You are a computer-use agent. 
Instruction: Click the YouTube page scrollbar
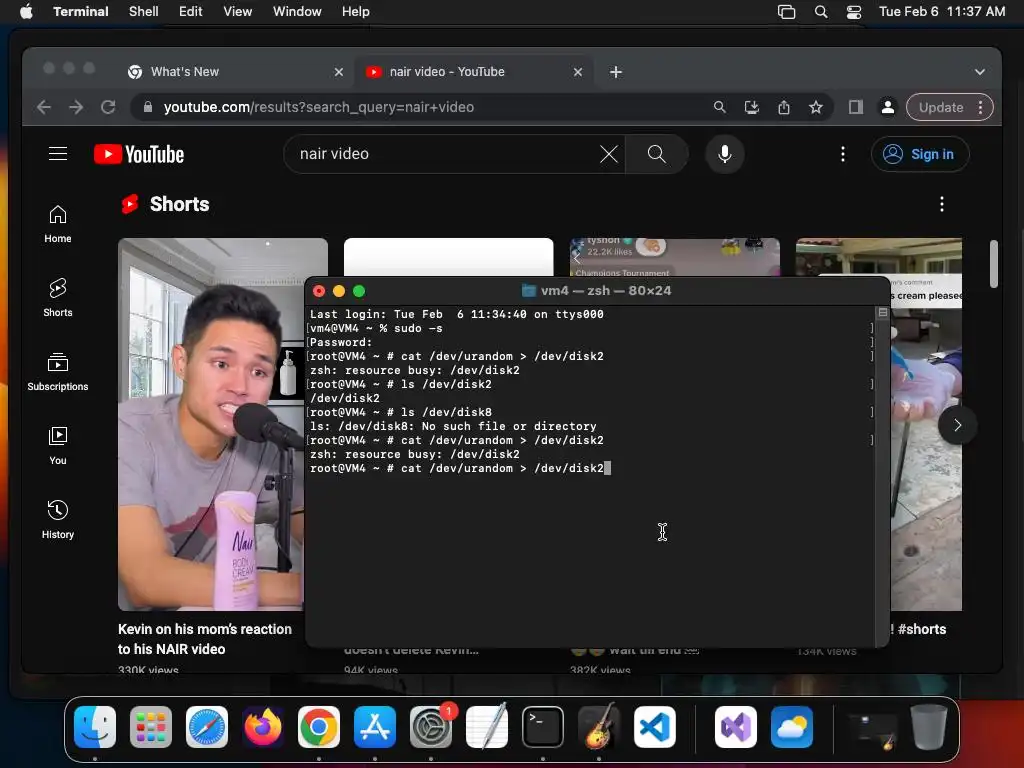993,264
